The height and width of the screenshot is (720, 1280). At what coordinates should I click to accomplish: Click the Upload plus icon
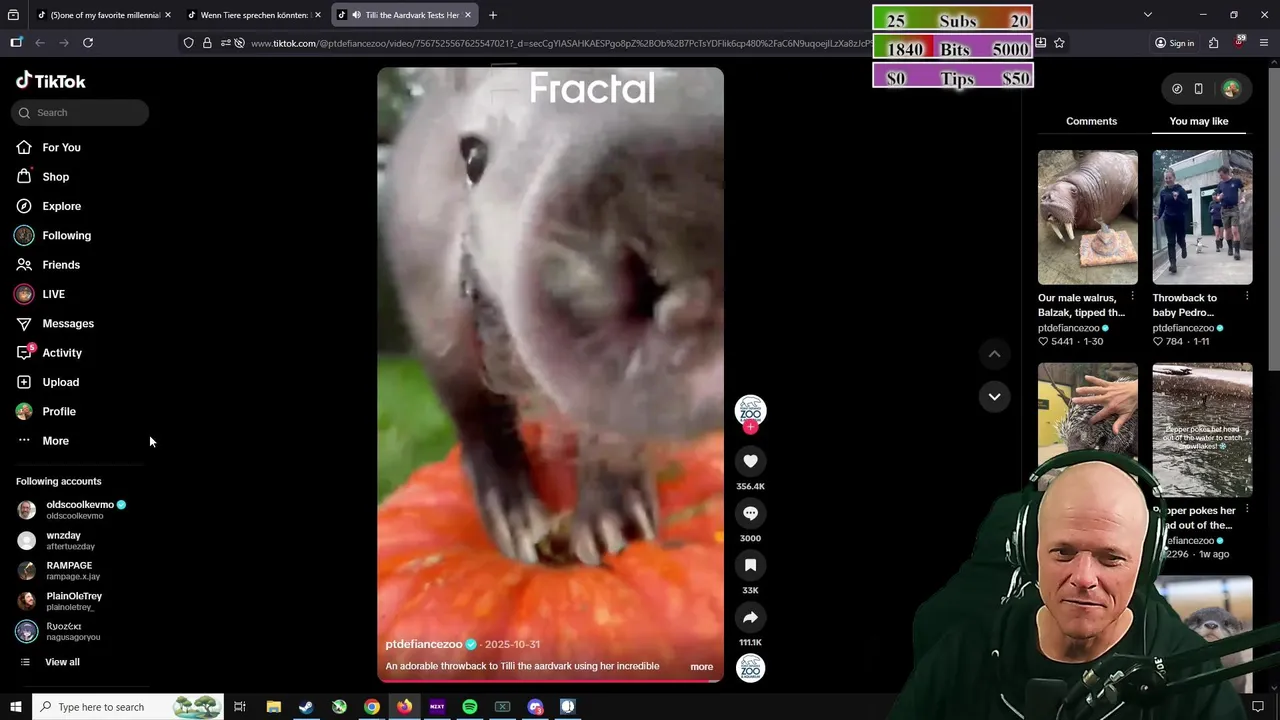click(24, 382)
